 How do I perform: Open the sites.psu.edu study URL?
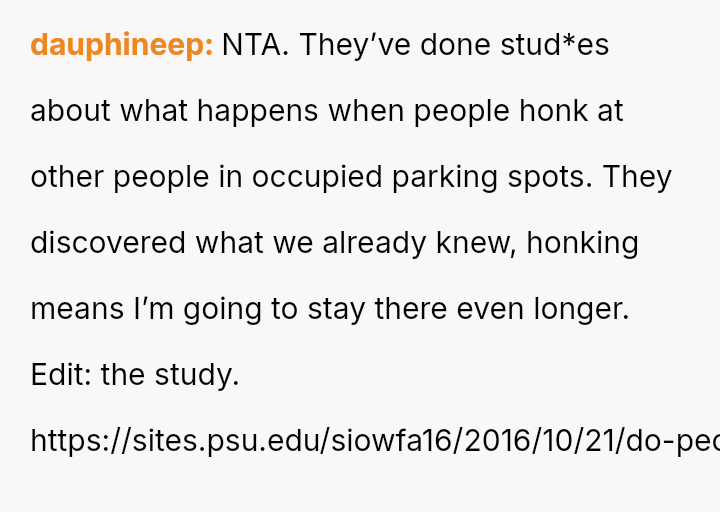click(x=374, y=441)
